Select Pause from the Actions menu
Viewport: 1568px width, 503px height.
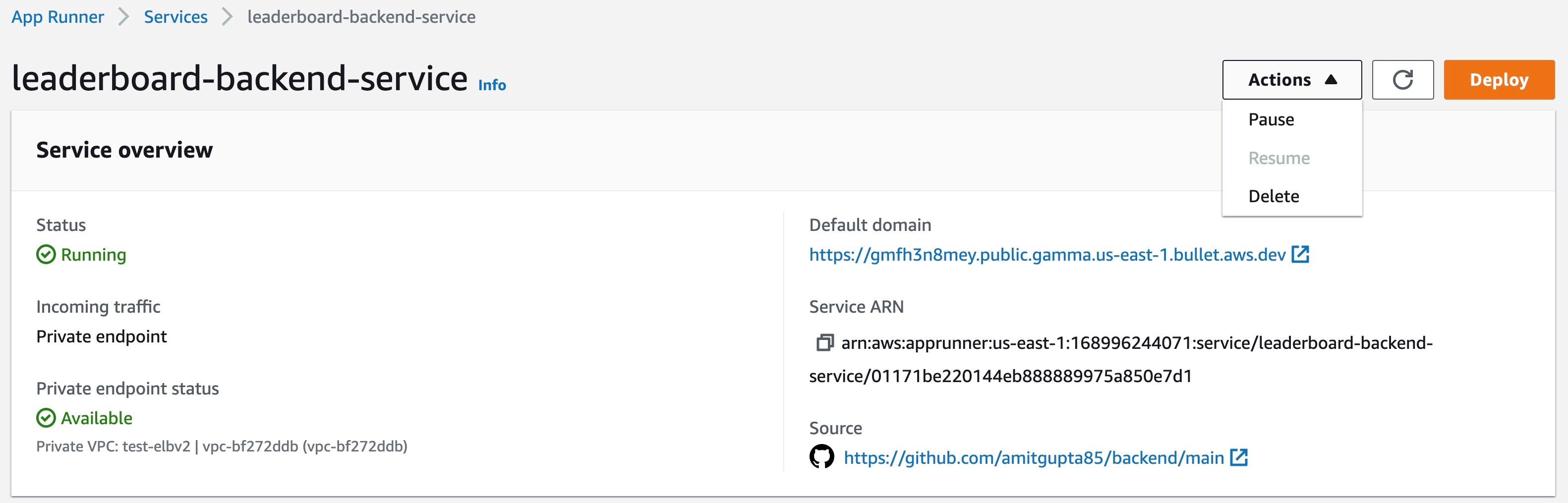coord(1292,119)
